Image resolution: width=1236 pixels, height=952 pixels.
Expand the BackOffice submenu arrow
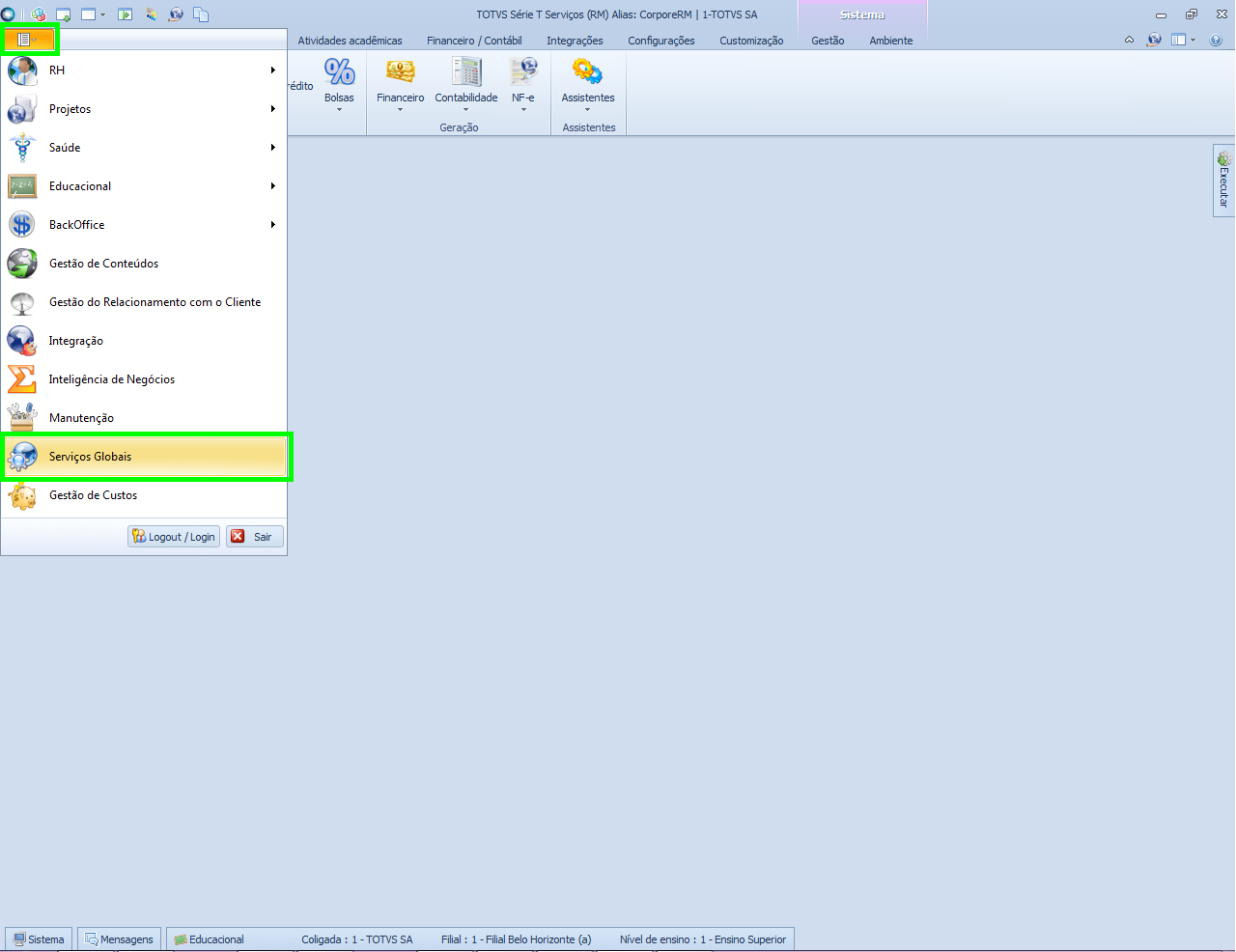point(273,225)
